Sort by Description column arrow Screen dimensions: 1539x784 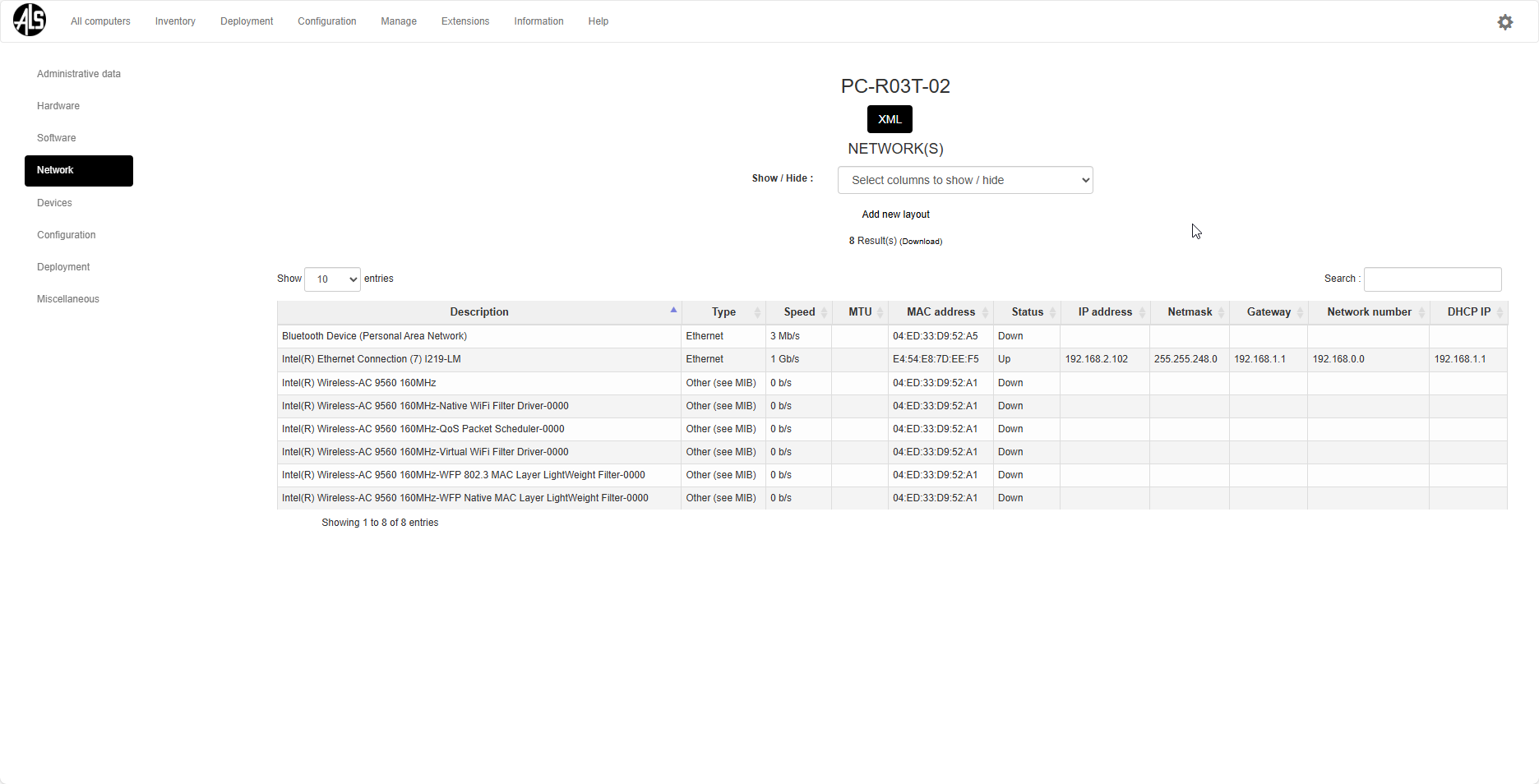point(673,311)
